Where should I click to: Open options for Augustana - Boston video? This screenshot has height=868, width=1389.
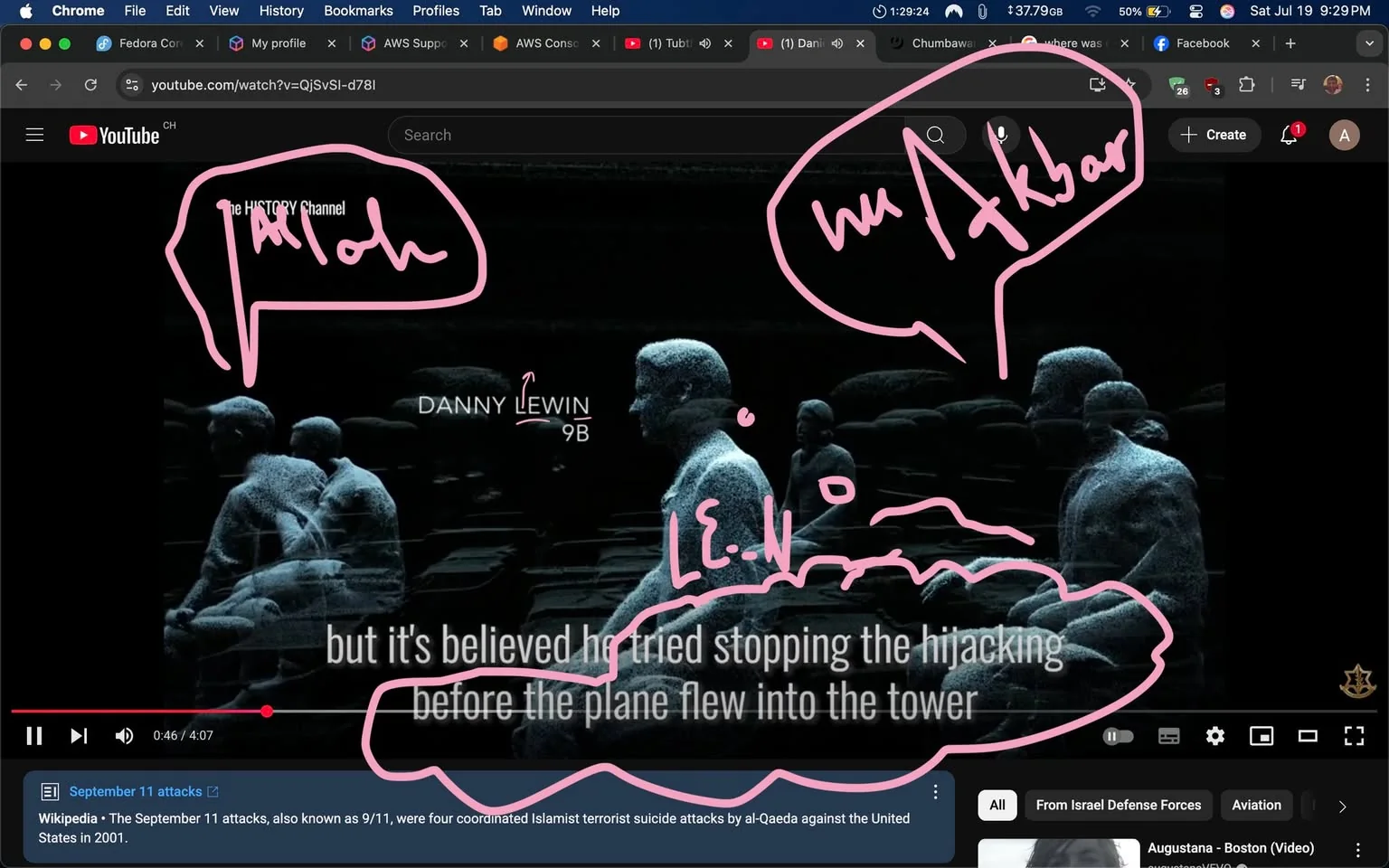point(1357,850)
